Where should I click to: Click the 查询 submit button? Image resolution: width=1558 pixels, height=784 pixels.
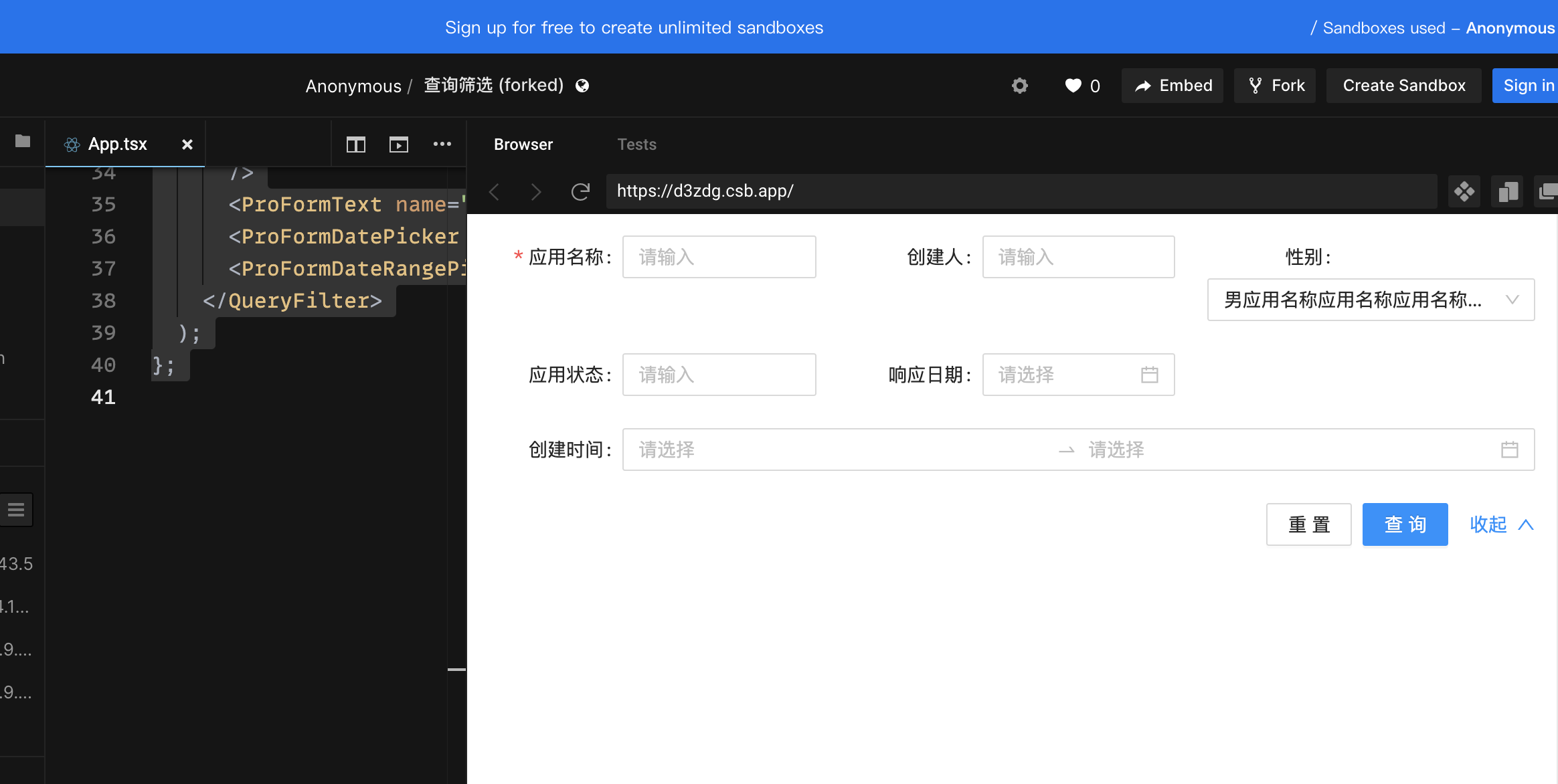1404,524
